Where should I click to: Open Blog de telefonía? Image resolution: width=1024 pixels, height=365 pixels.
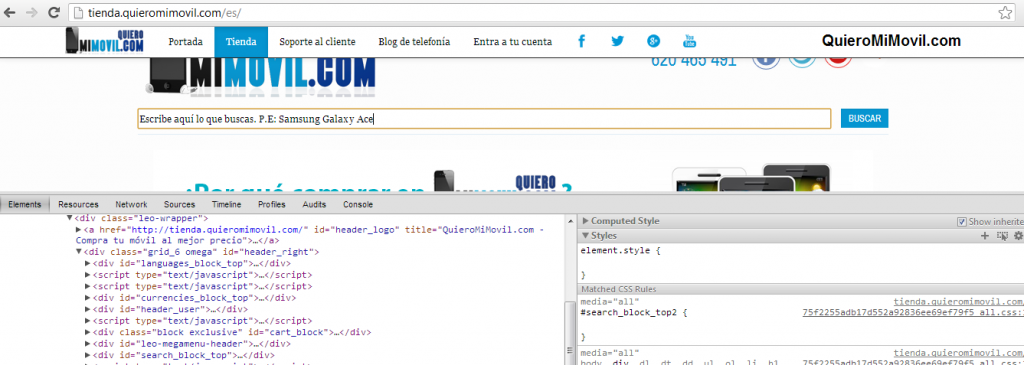pos(414,42)
